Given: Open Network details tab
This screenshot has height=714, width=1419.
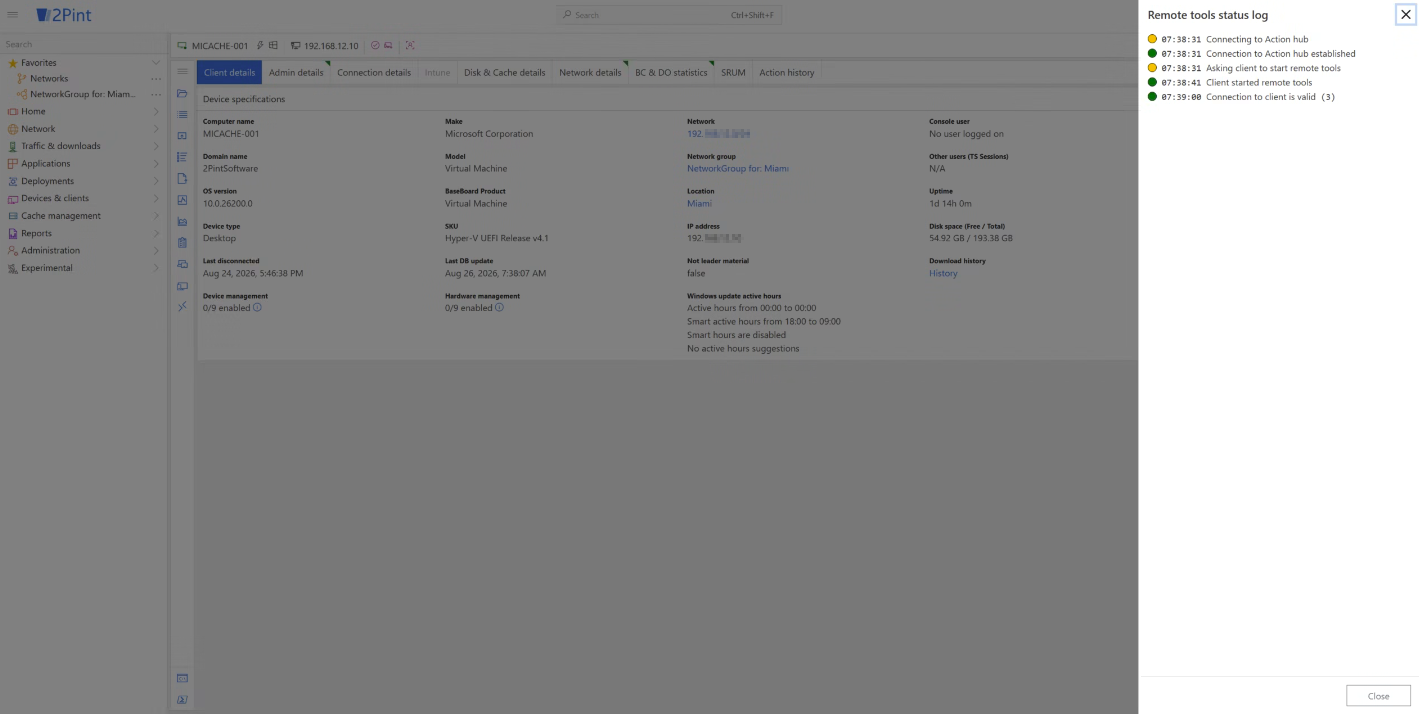Looking at the screenshot, I should coord(590,72).
